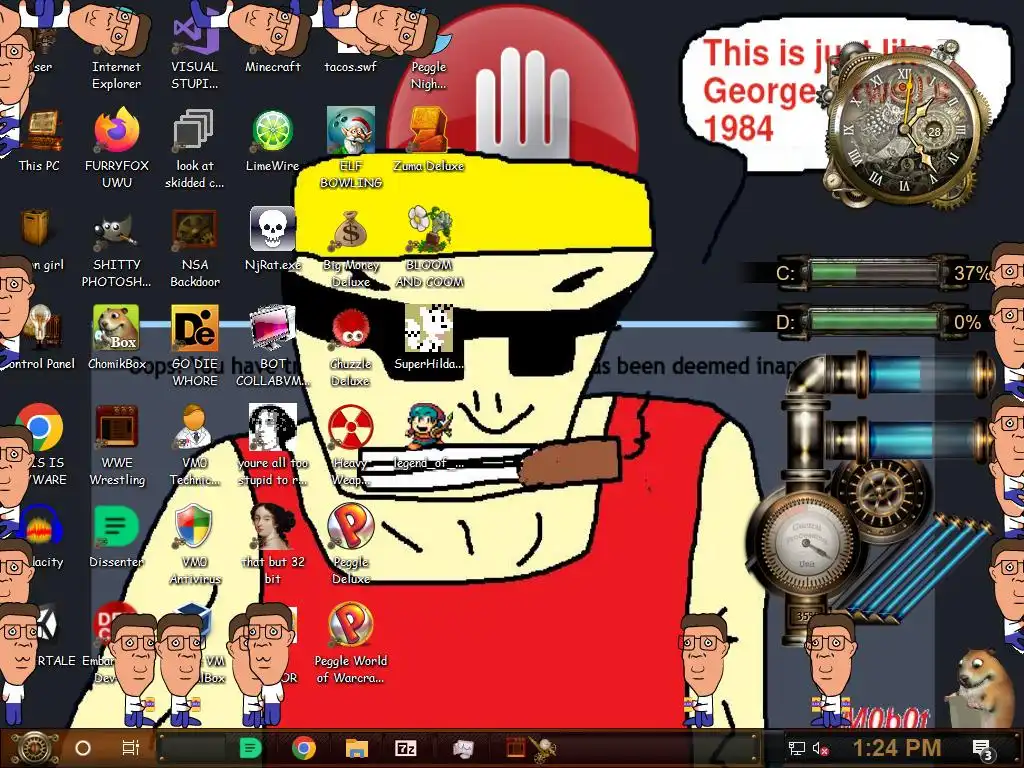The image size is (1024, 768).
Task: Open the BLOOM AND COOM icon
Action: point(429,248)
